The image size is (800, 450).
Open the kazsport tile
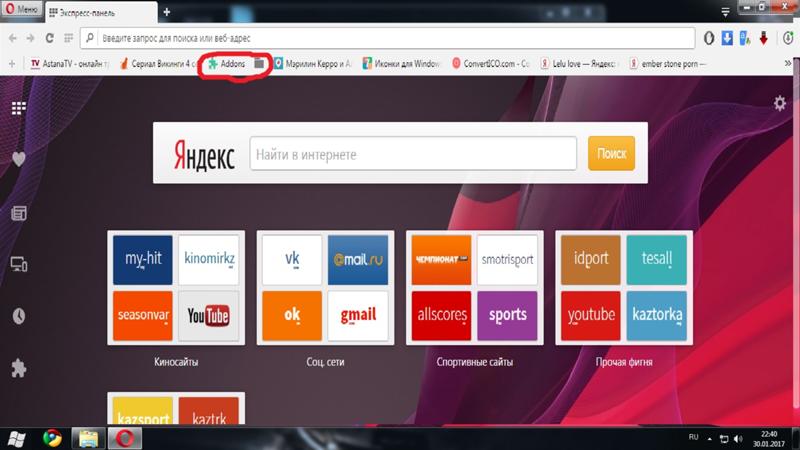pyautogui.click(x=143, y=411)
